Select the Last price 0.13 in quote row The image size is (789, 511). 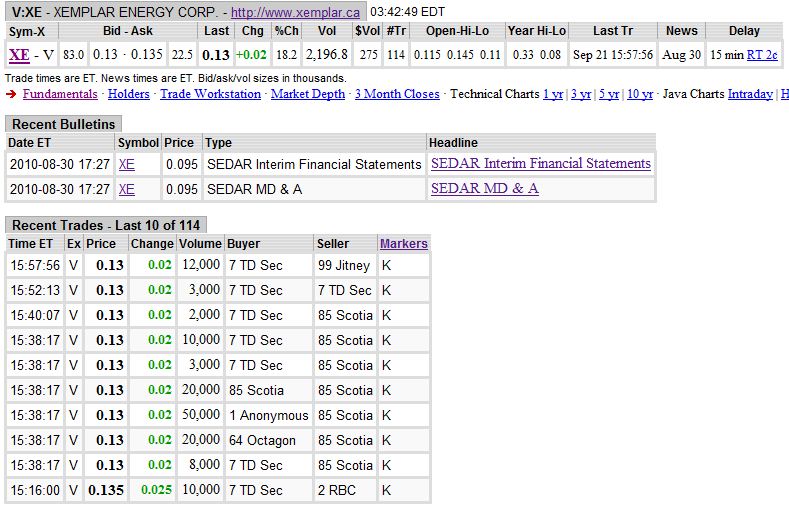tap(216, 55)
